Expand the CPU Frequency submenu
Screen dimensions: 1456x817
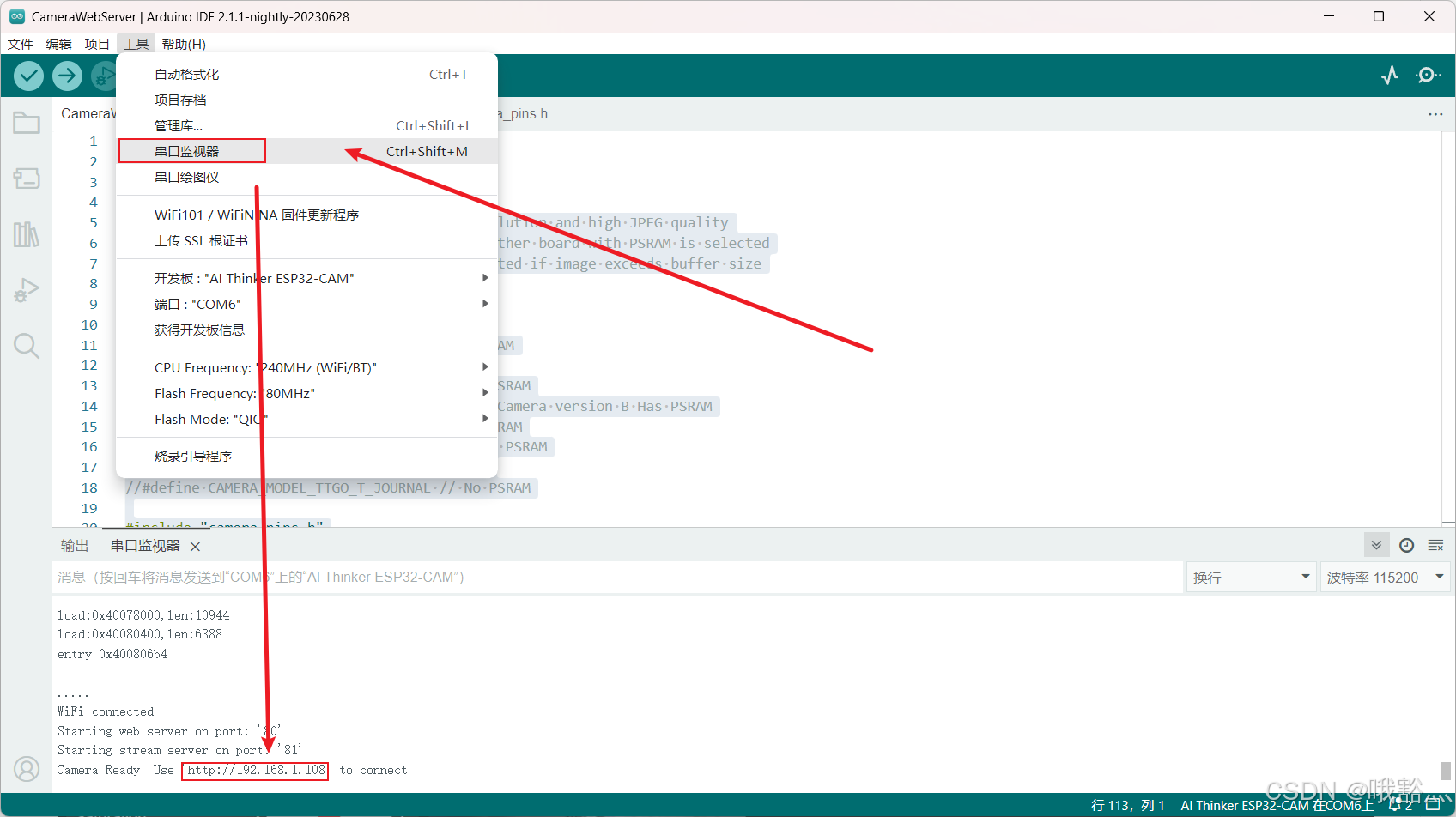click(x=307, y=367)
